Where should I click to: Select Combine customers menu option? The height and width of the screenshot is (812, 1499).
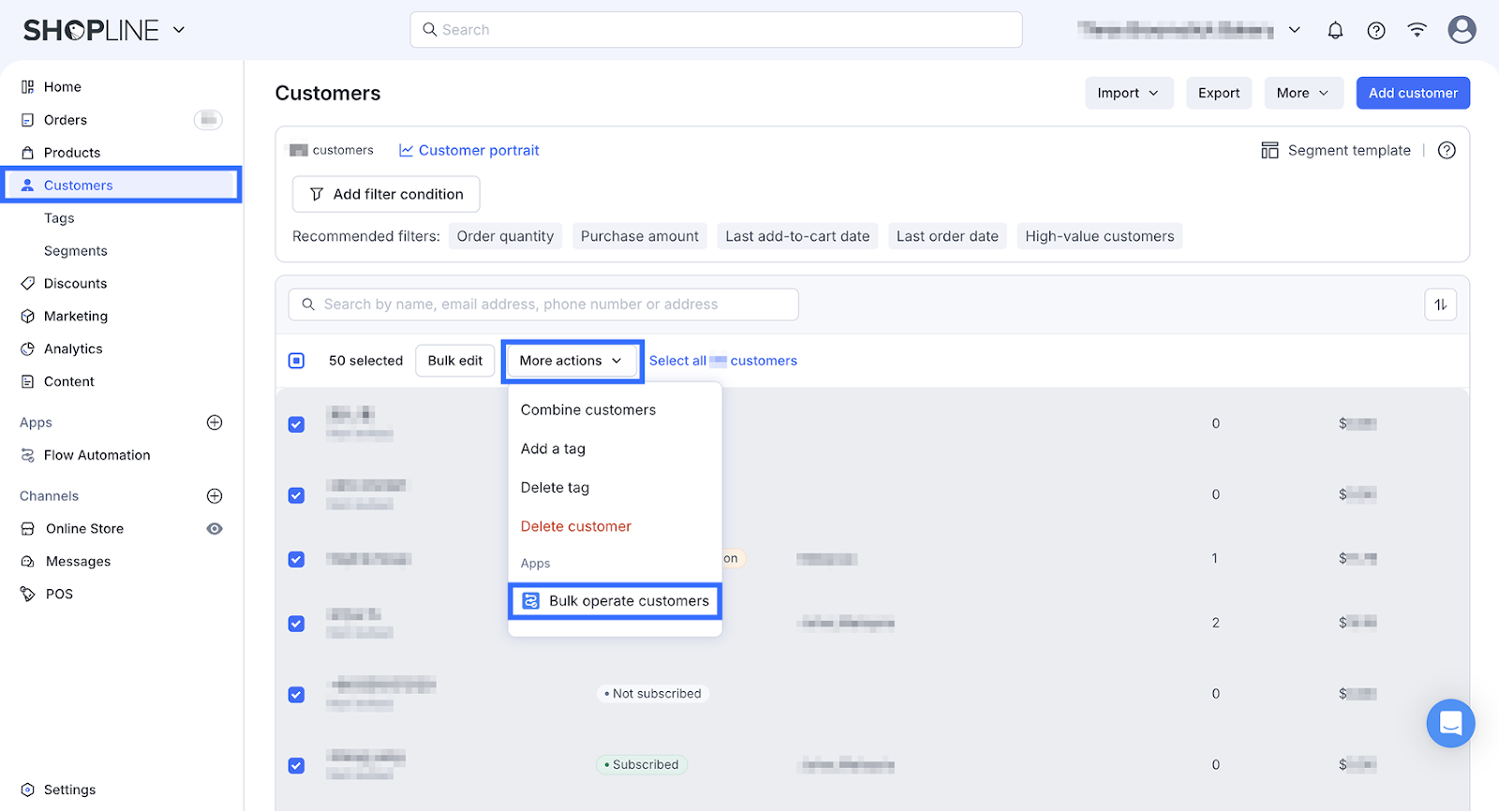pyautogui.click(x=588, y=410)
